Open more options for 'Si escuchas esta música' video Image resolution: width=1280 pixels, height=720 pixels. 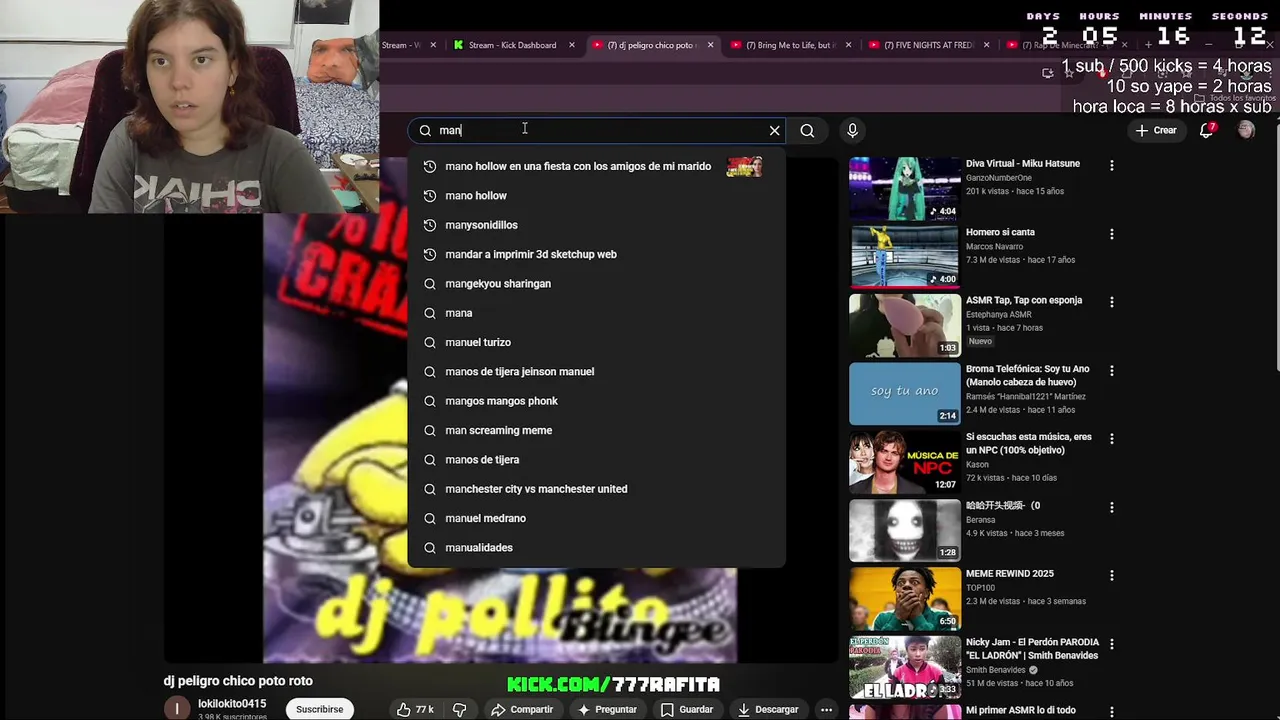pos(1111,439)
